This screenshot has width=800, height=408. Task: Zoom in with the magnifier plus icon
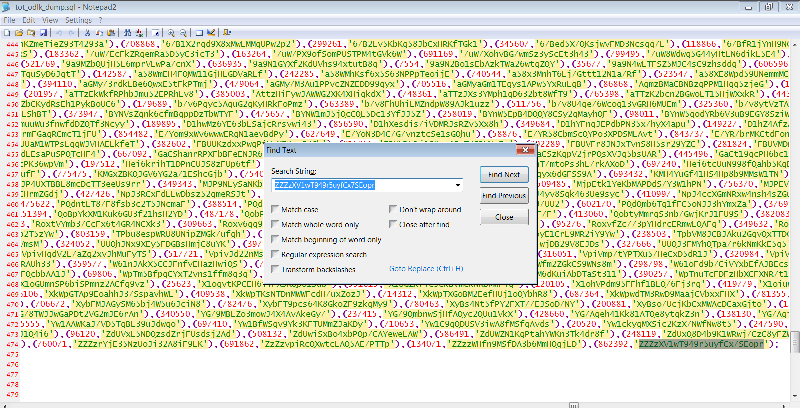(x=171, y=33)
